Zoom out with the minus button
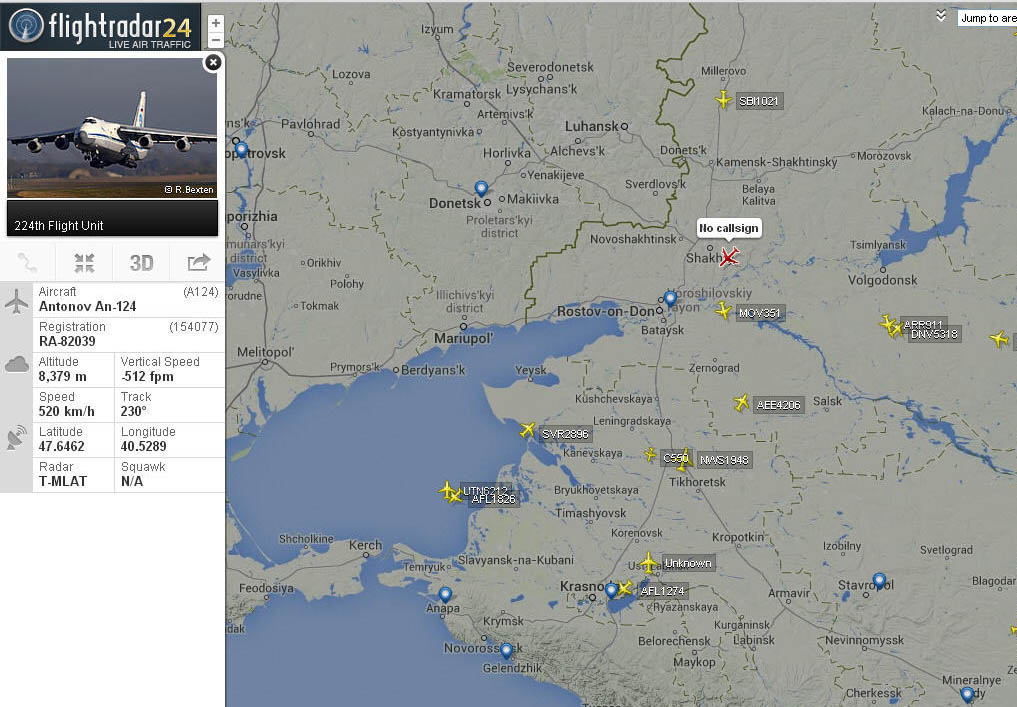 pyautogui.click(x=215, y=40)
